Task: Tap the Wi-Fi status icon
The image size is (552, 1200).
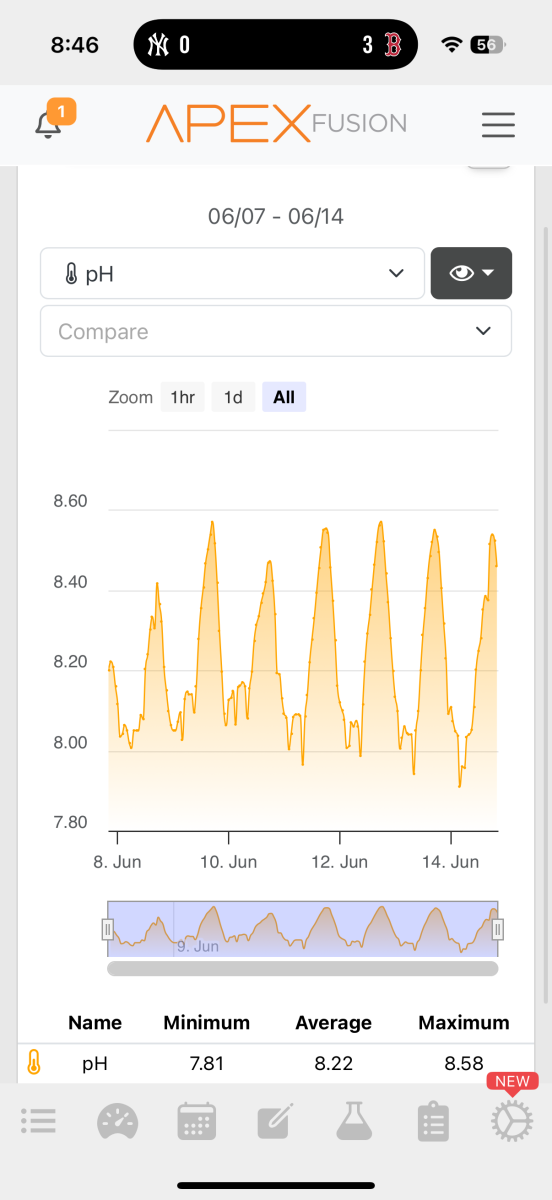Action: 452,45
